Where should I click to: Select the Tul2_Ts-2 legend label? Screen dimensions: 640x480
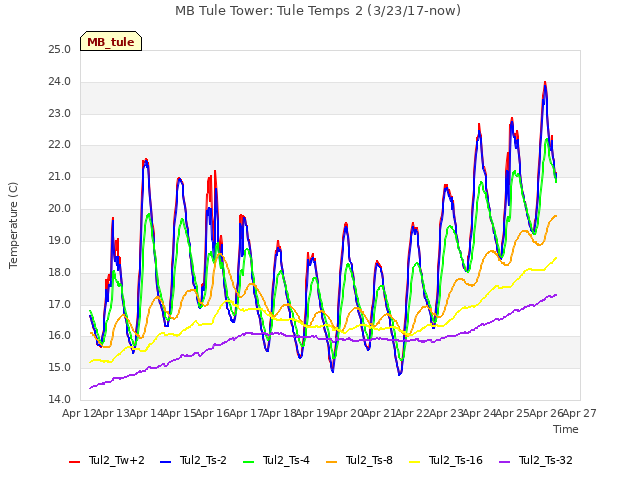(203, 460)
